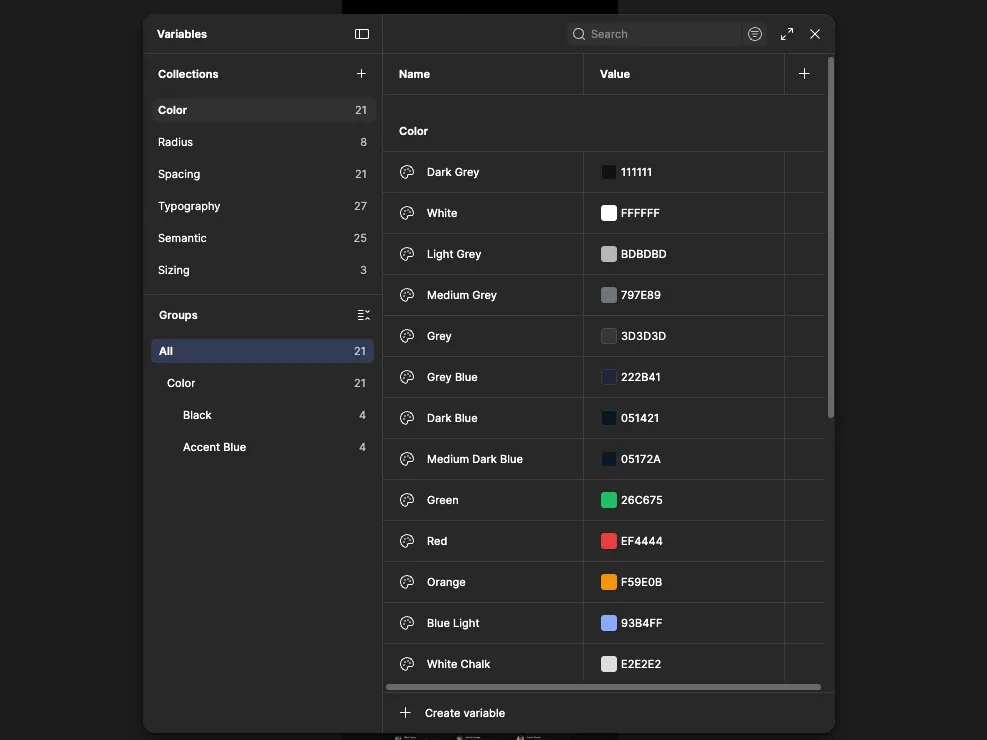Click the 05172A value text
This screenshot has height=740, width=987.
coord(641,459)
